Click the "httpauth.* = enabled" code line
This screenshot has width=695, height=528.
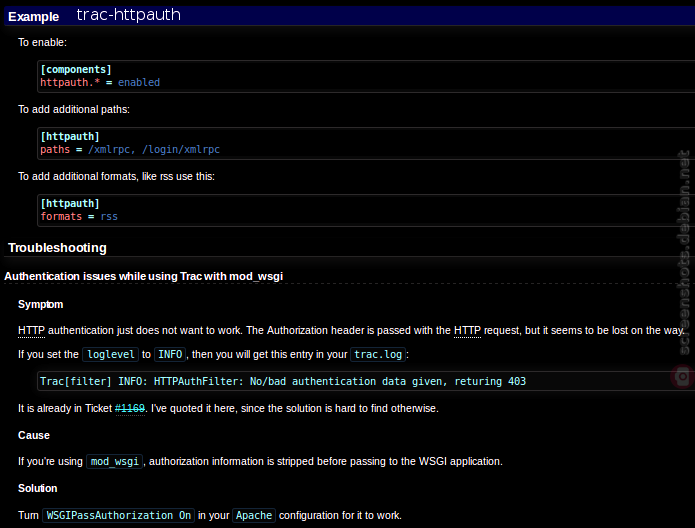coord(100,82)
